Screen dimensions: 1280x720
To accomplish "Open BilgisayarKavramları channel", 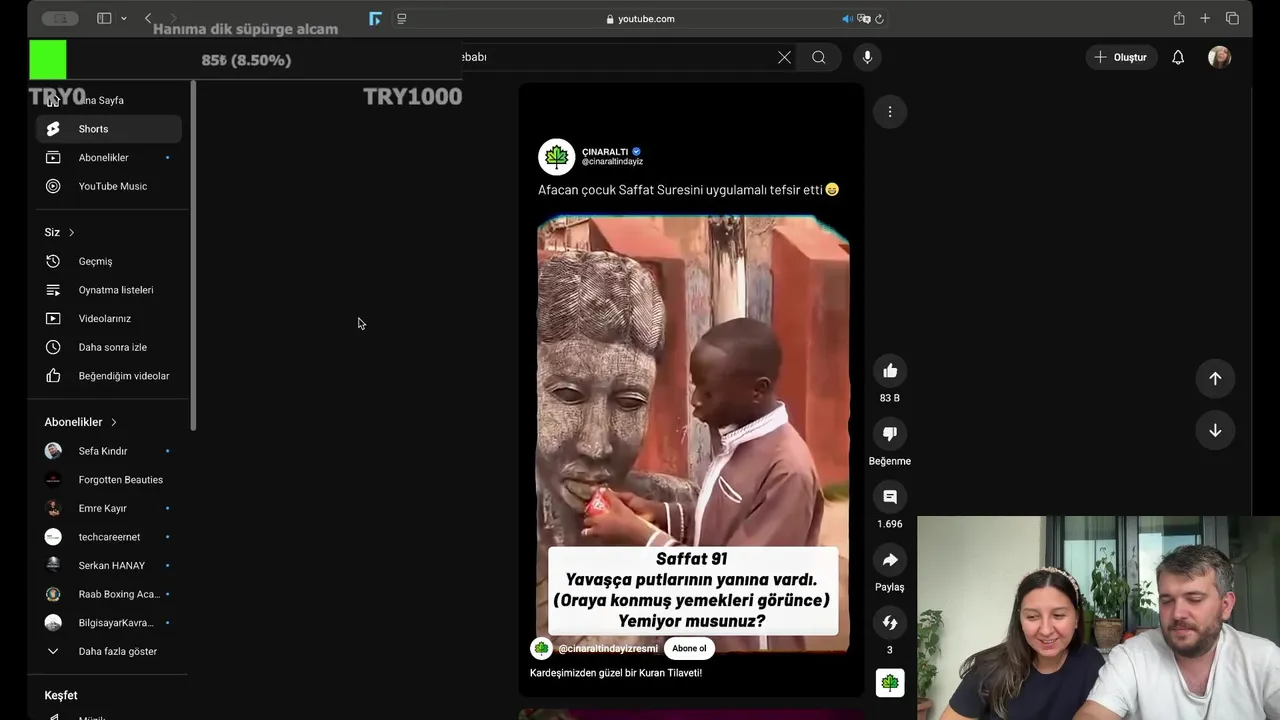I will [109, 623].
